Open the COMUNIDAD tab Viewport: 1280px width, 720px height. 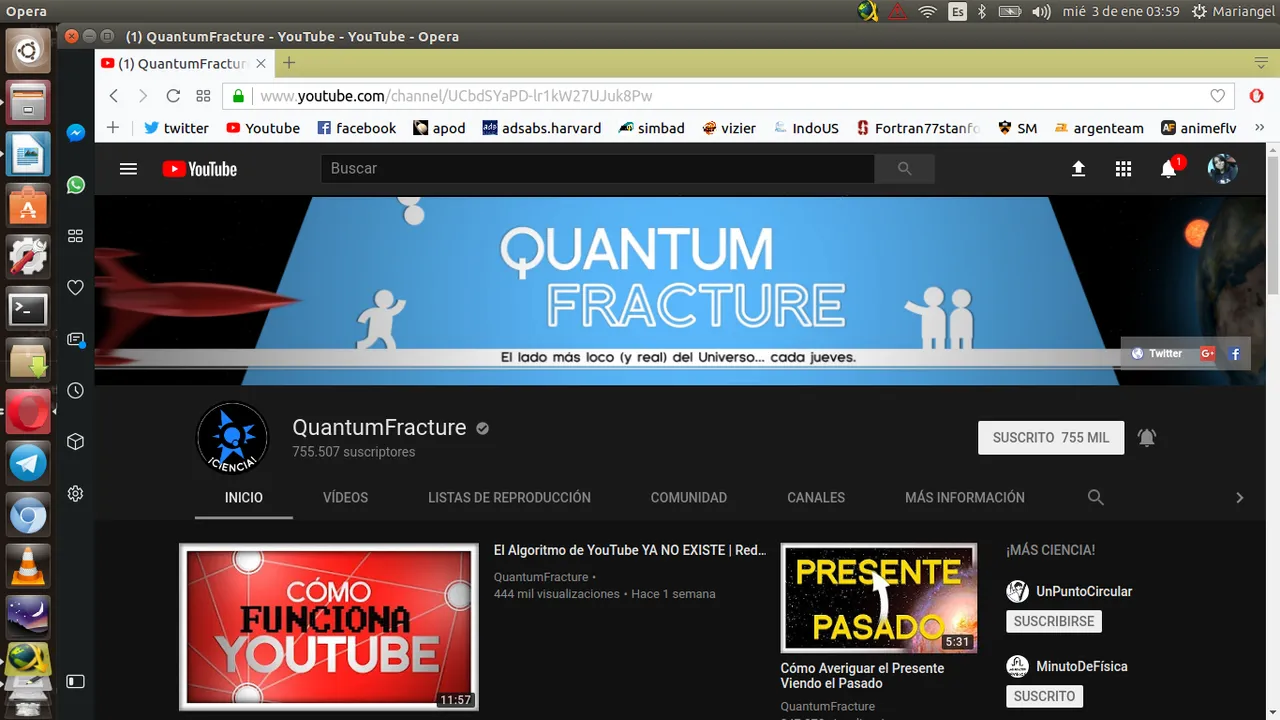point(689,497)
